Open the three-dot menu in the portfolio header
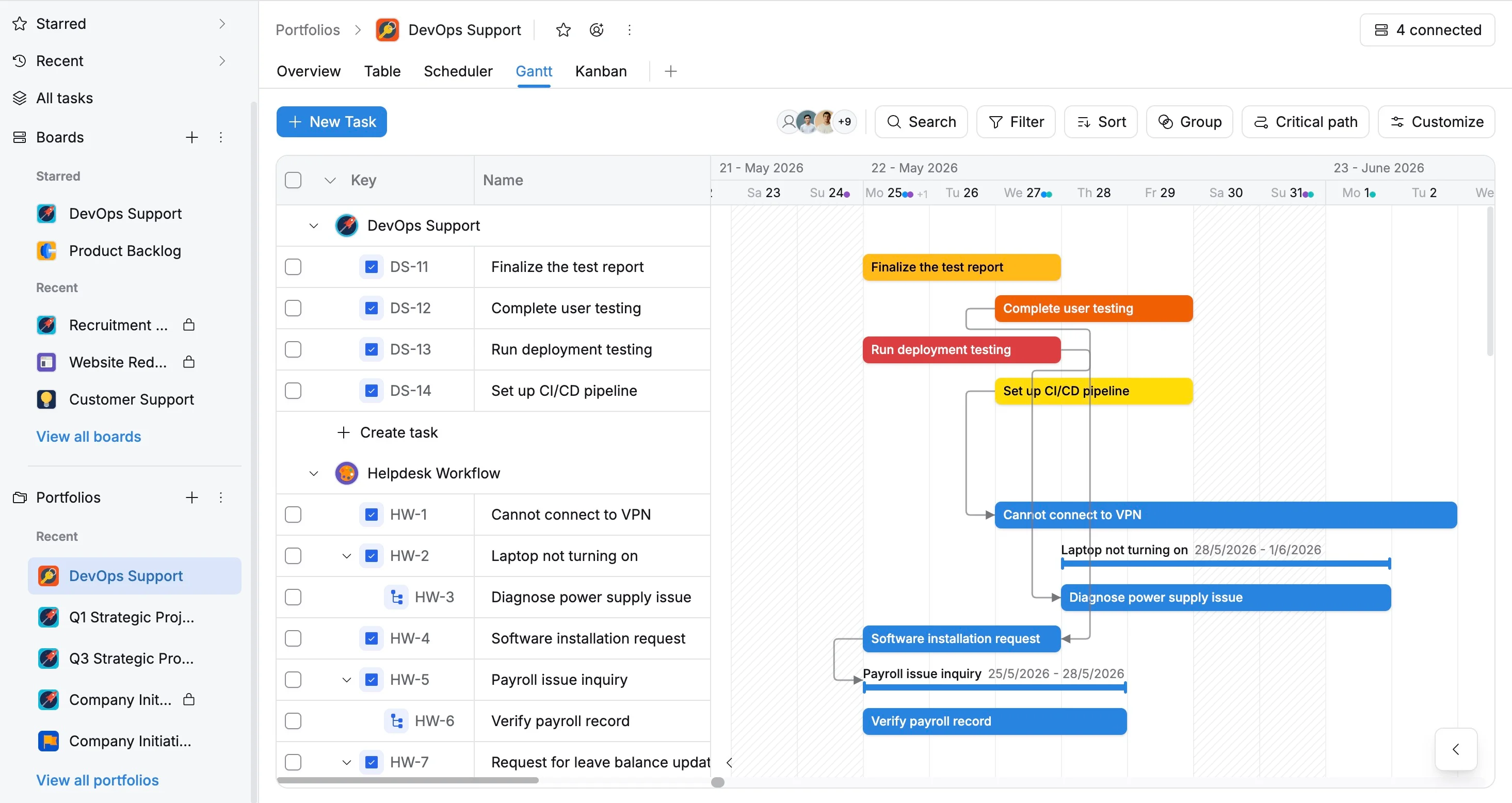Image resolution: width=1512 pixels, height=803 pixels. 629,30
